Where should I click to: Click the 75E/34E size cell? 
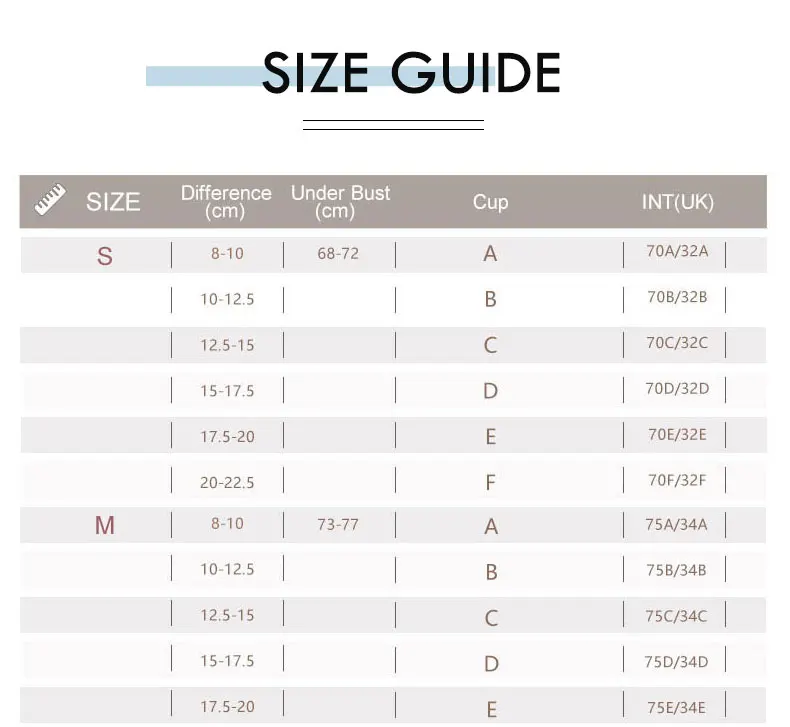pos(676,707)
